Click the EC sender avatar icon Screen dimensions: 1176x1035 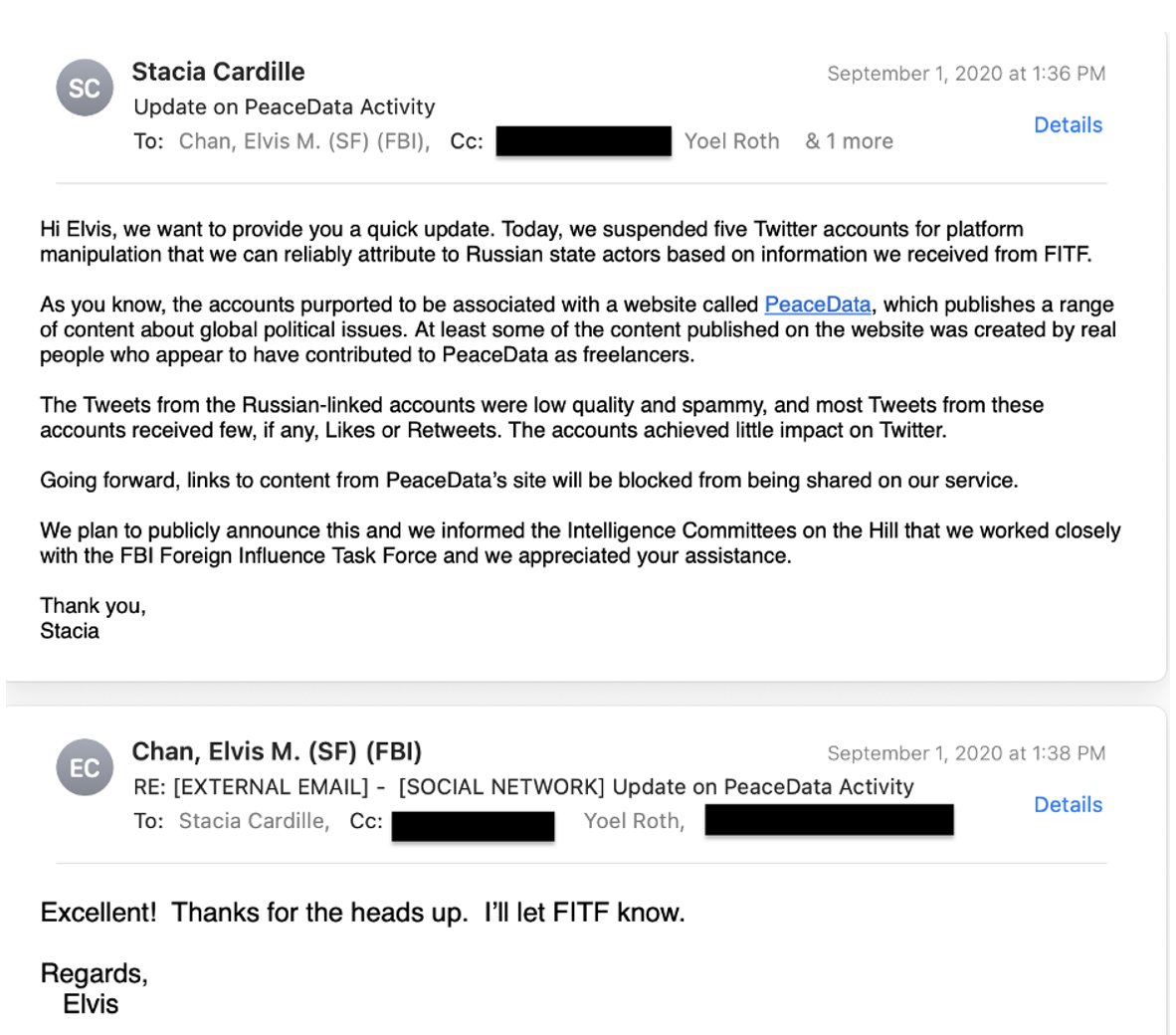(x=85, y=767)
